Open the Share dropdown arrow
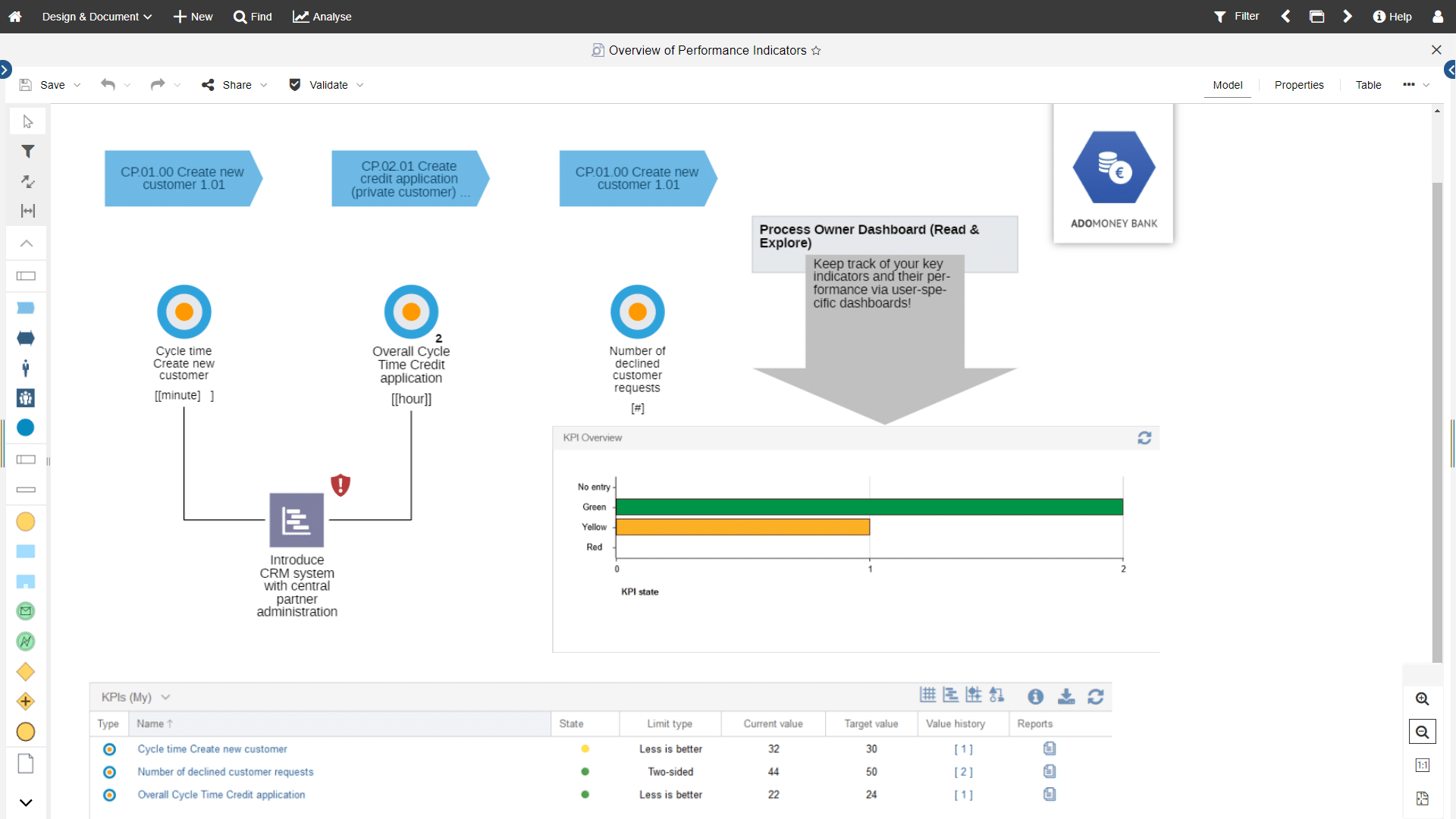 tap(264, 85)
